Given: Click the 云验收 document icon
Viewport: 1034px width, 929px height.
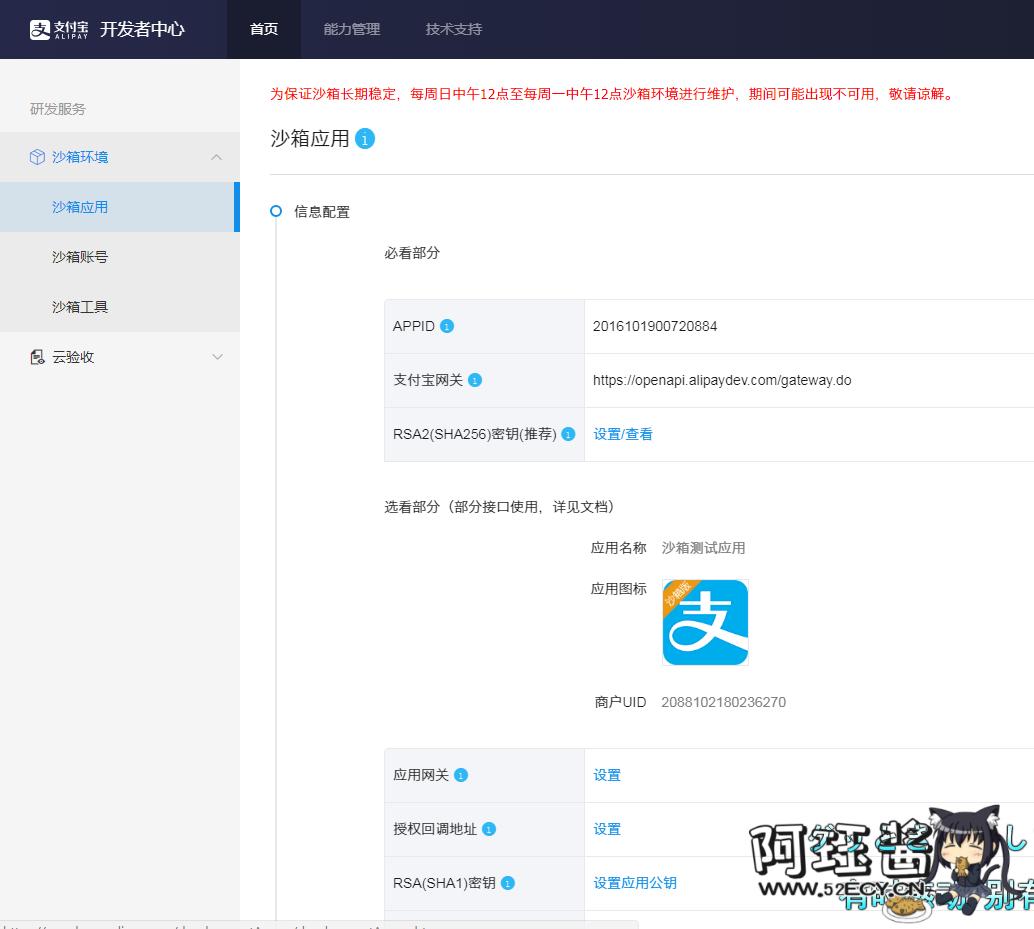Looking at the screenshot, I should point(38,357).
